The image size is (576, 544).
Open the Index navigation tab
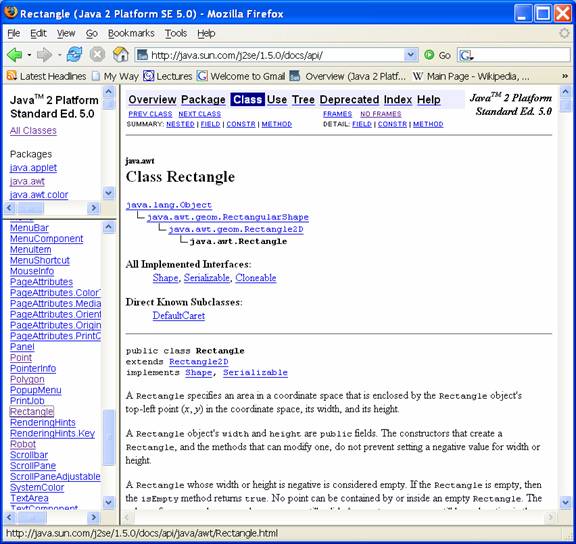398,100
